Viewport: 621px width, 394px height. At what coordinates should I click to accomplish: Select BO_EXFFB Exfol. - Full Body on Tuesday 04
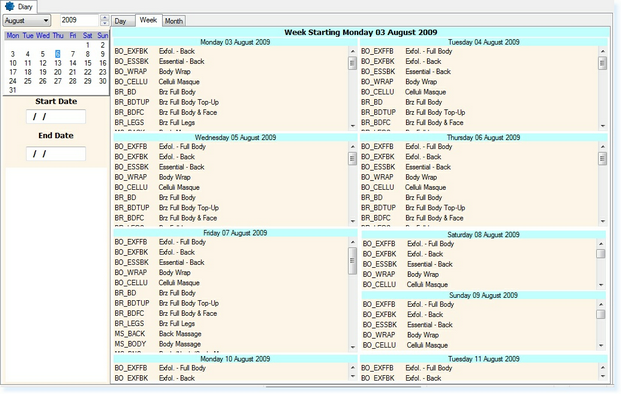pos(479,51)
